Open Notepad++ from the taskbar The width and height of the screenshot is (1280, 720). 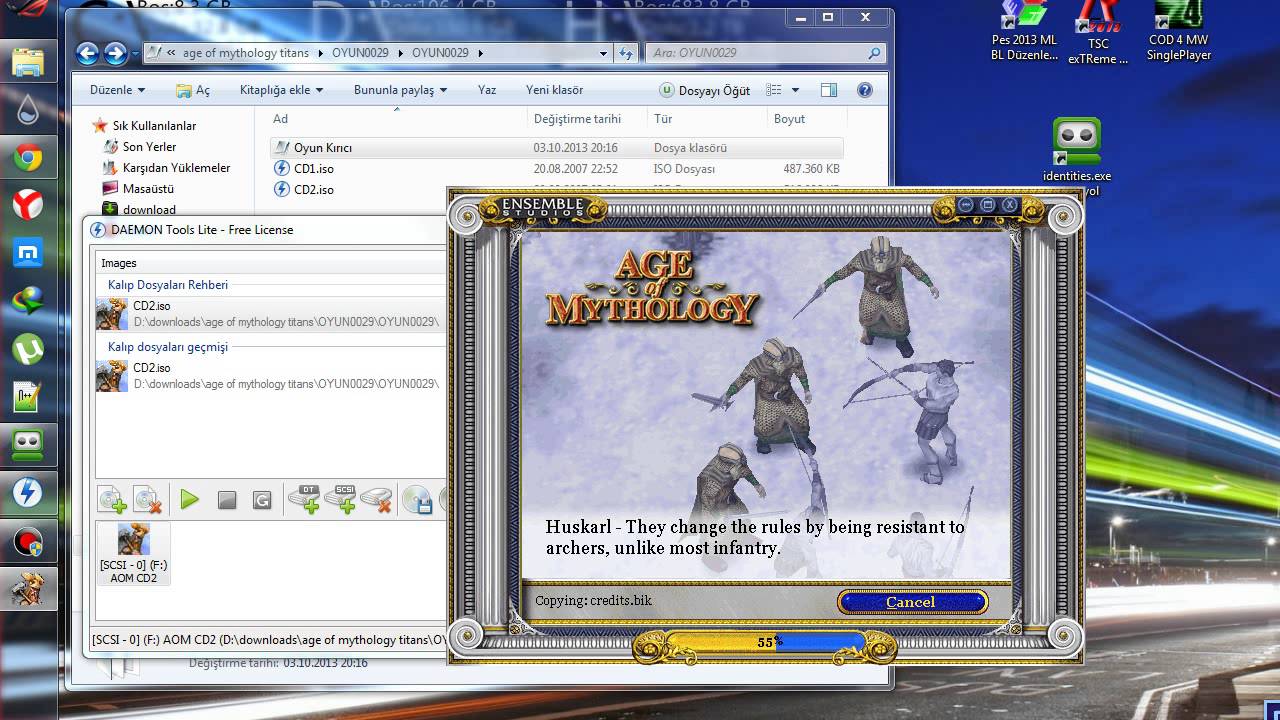tap(27, 397)
